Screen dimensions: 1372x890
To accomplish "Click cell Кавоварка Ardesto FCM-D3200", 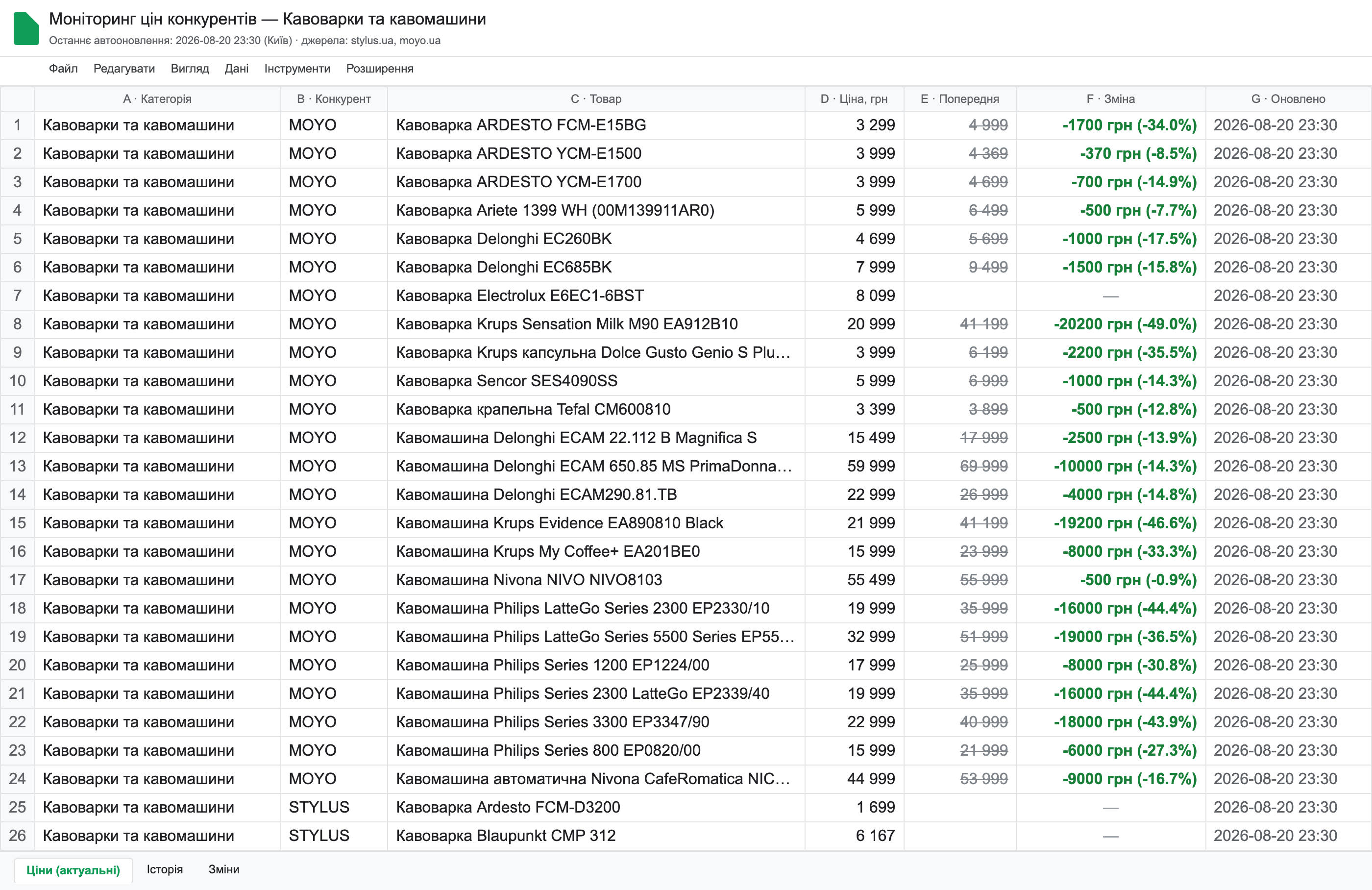I will 596,808.
